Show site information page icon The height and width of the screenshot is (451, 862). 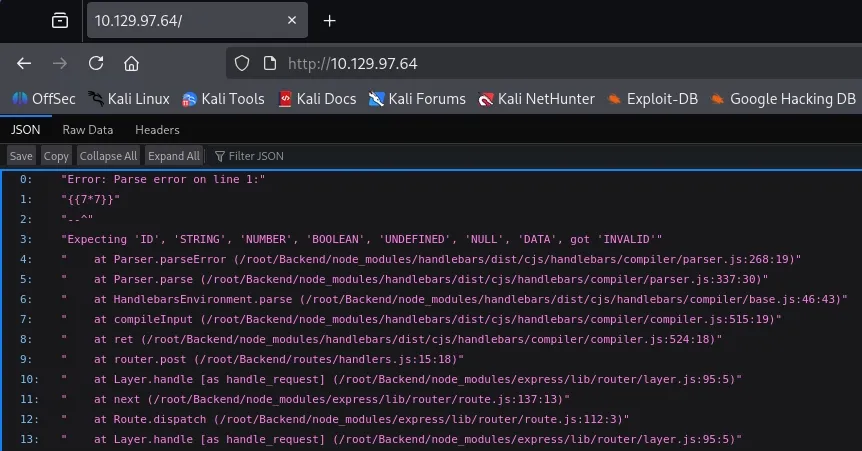(269, 63)
